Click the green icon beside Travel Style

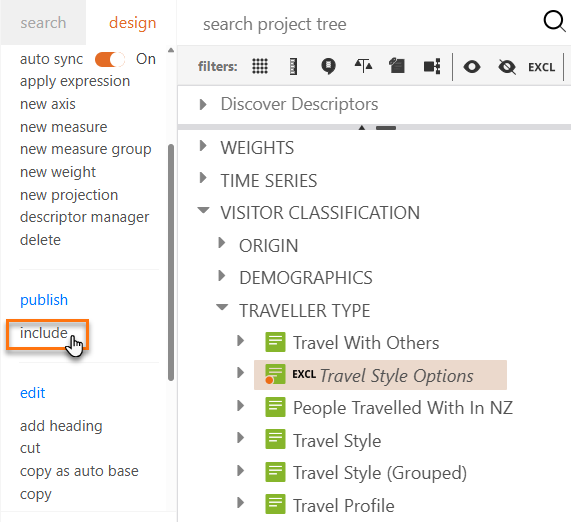pos(275,439)
